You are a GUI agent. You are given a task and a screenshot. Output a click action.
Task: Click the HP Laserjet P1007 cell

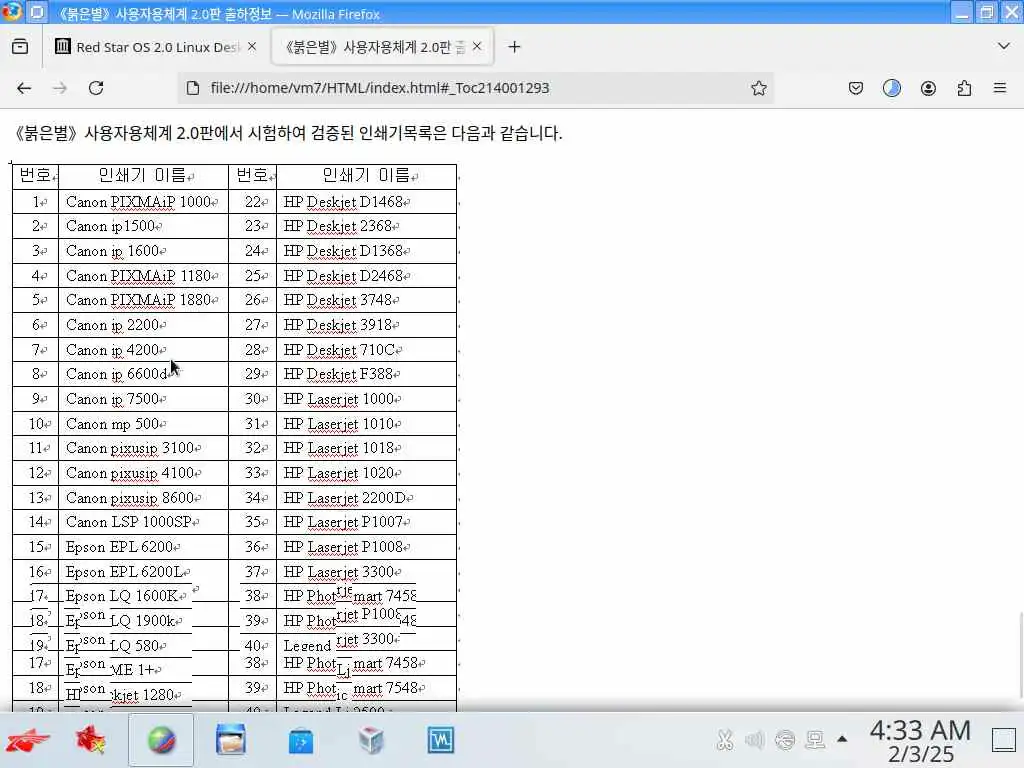(366, 522)
